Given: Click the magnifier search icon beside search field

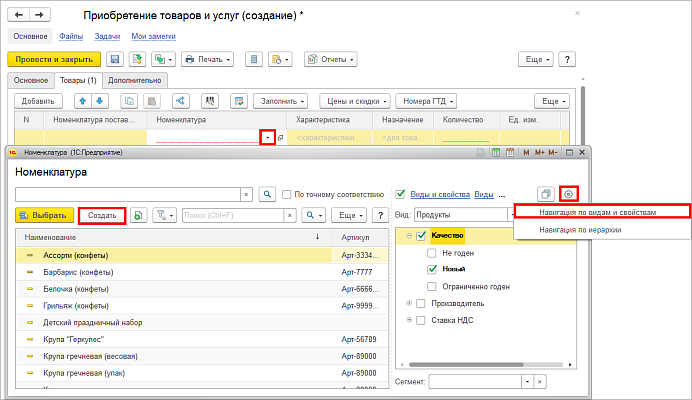Looking at the screenshot, I should 267,194.
